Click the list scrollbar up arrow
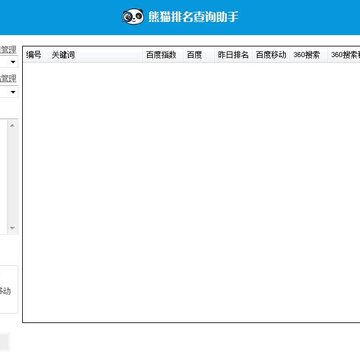Viewport: 360px width, 360px height. [12, 125]
